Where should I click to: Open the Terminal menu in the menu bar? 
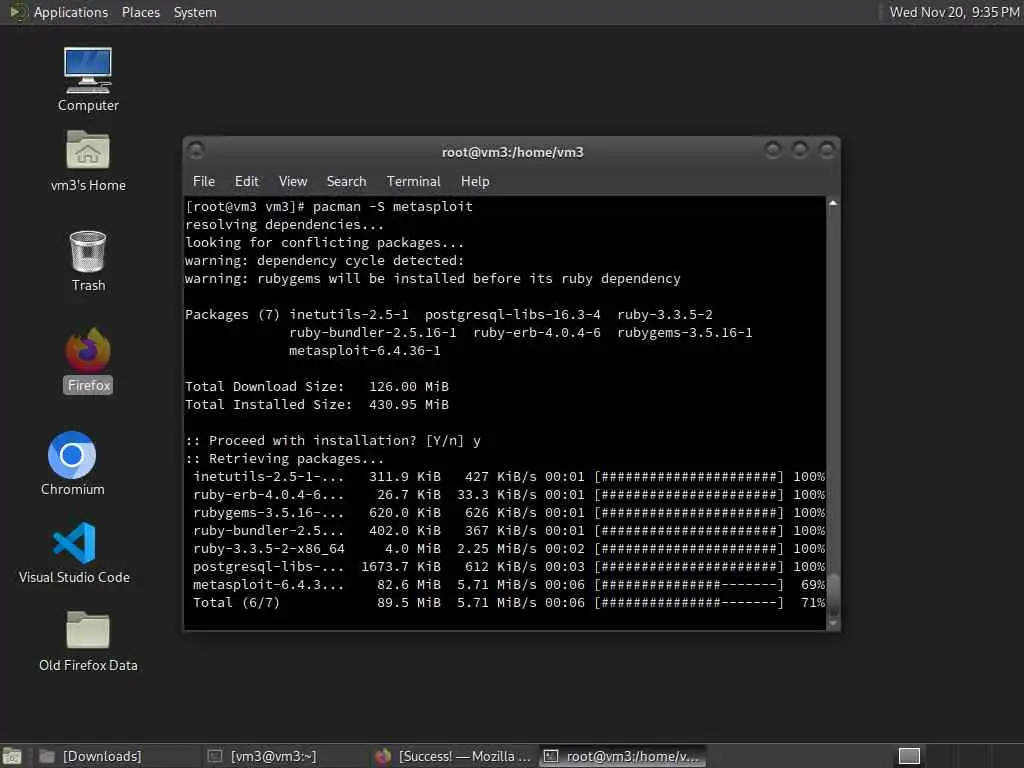click(413, 181)
